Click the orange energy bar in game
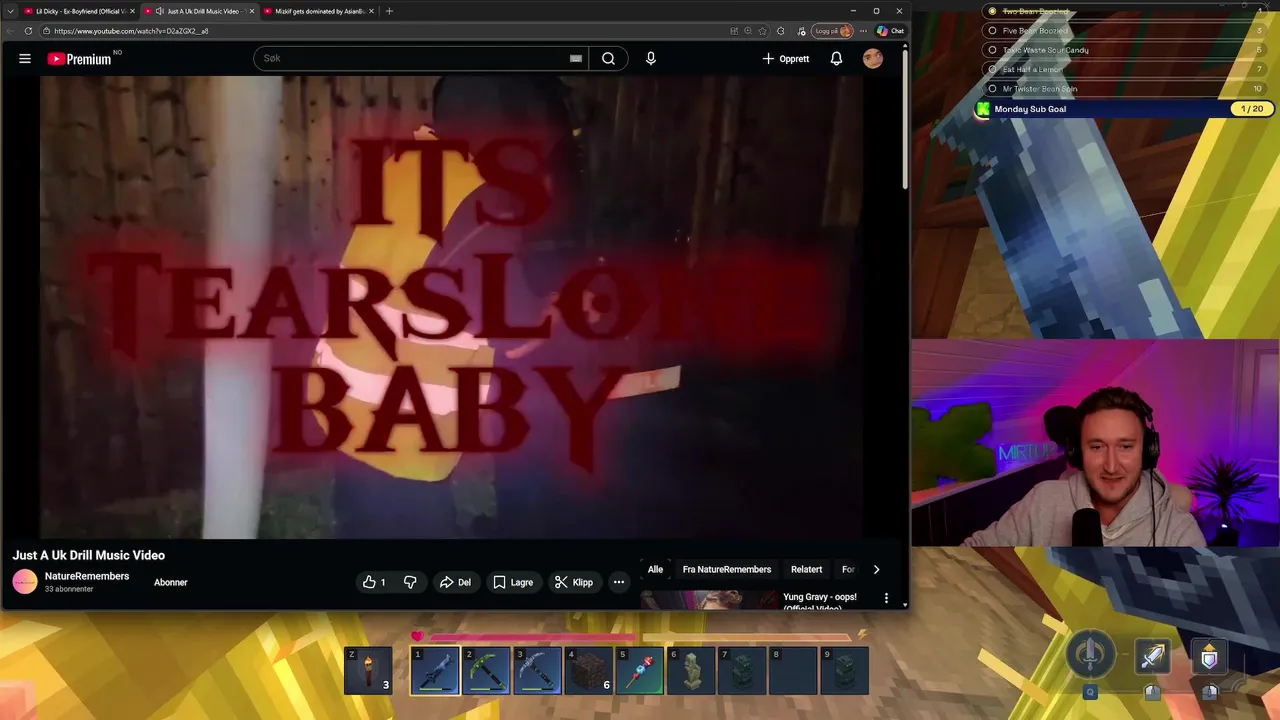Image resolution: width=1280 pixels, height=720 pixels. [746, 636]
